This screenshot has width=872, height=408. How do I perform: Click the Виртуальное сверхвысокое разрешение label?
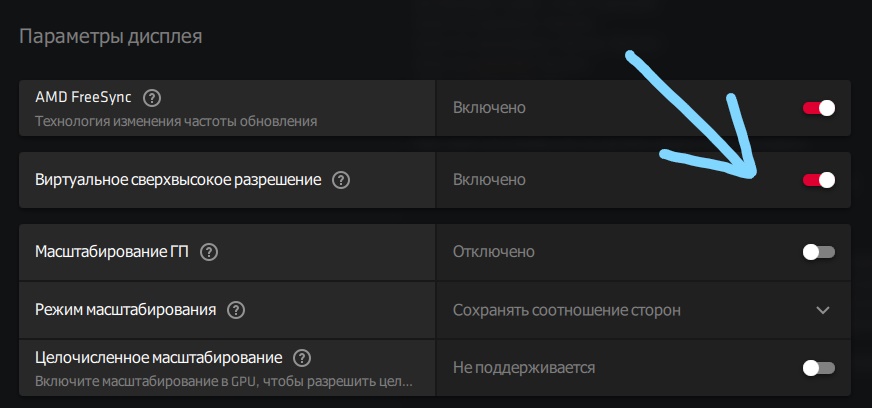[178, 180]
